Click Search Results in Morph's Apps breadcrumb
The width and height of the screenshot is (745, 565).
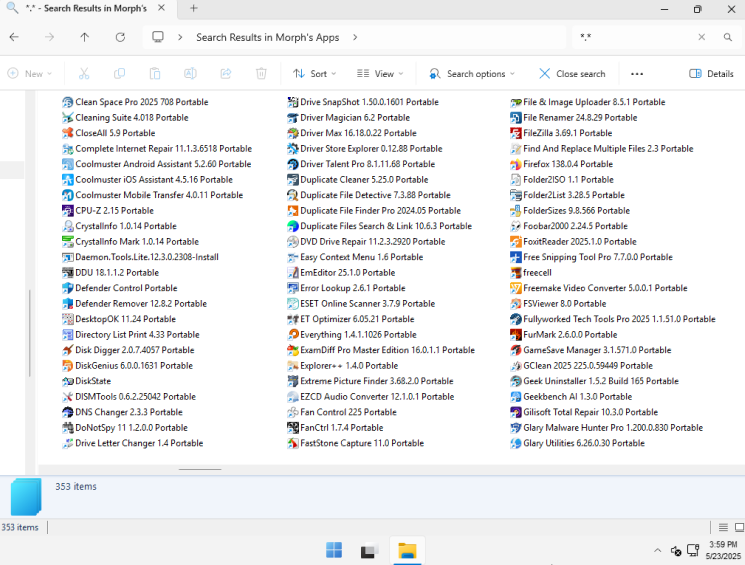point(267,37)
